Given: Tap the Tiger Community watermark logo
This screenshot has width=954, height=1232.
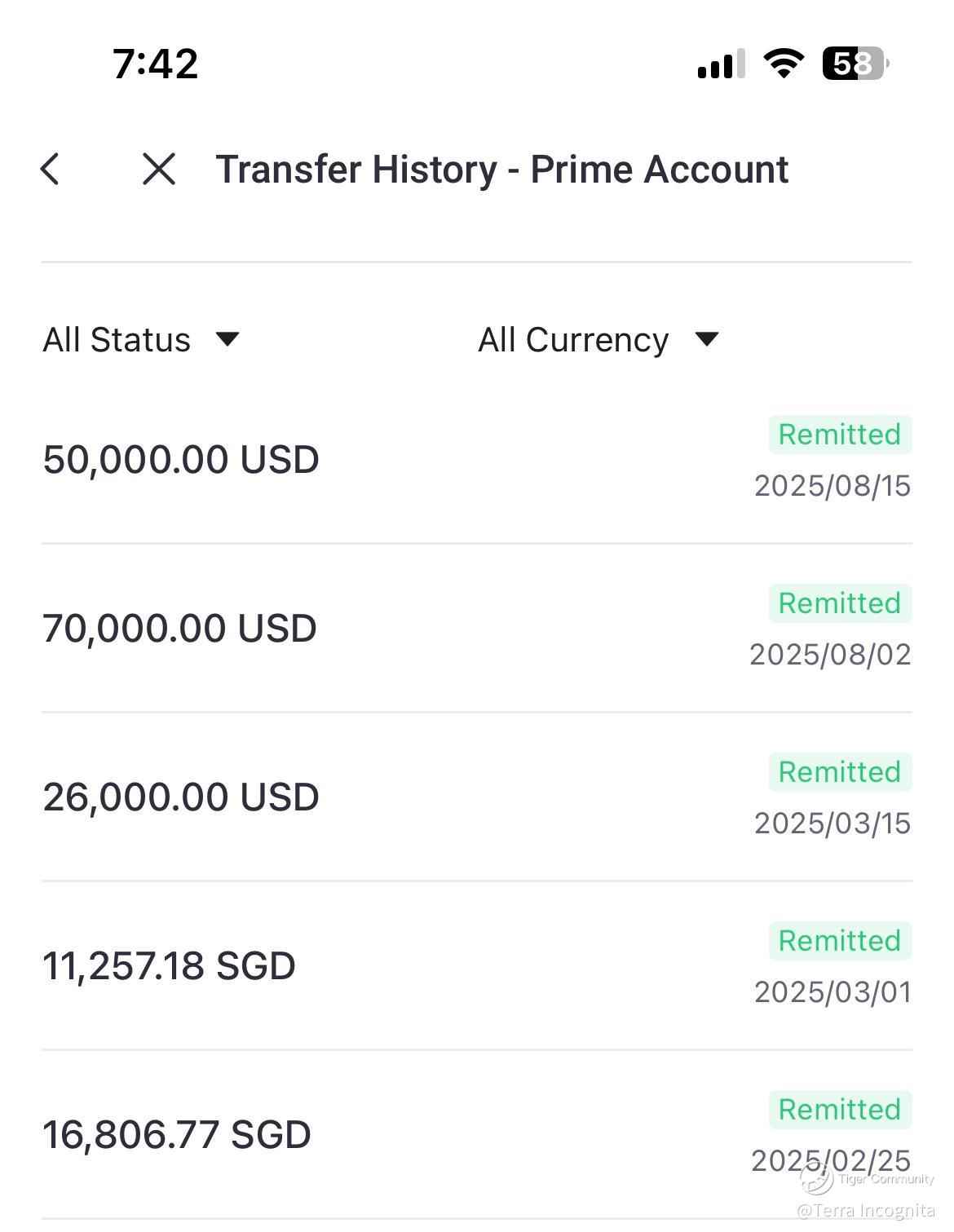Looking at the screenshot, I should [x=817, y=1177].
